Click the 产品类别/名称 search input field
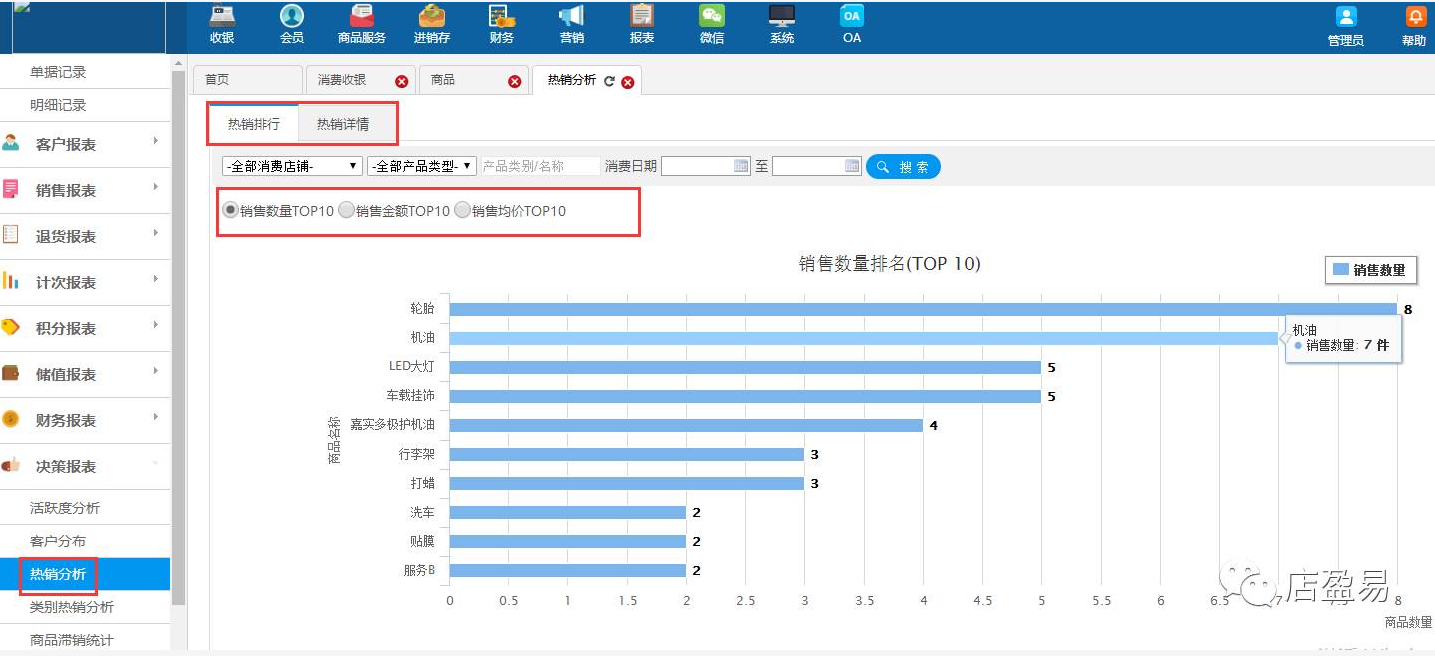 (x=540, y=166)
